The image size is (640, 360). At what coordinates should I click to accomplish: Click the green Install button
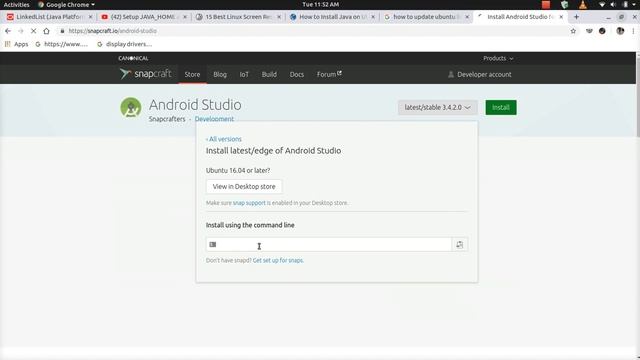click(501, 107)
